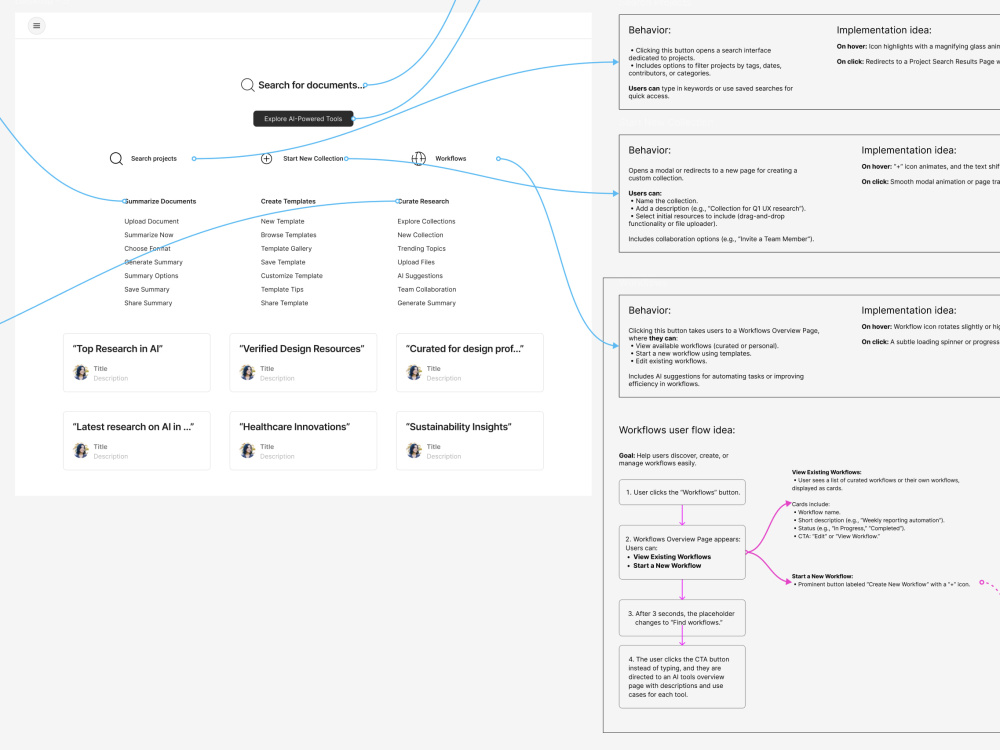This screenshot has width=1000, height=750.
Task: Click Goal text under Workflows user flow
Action: 673,459
